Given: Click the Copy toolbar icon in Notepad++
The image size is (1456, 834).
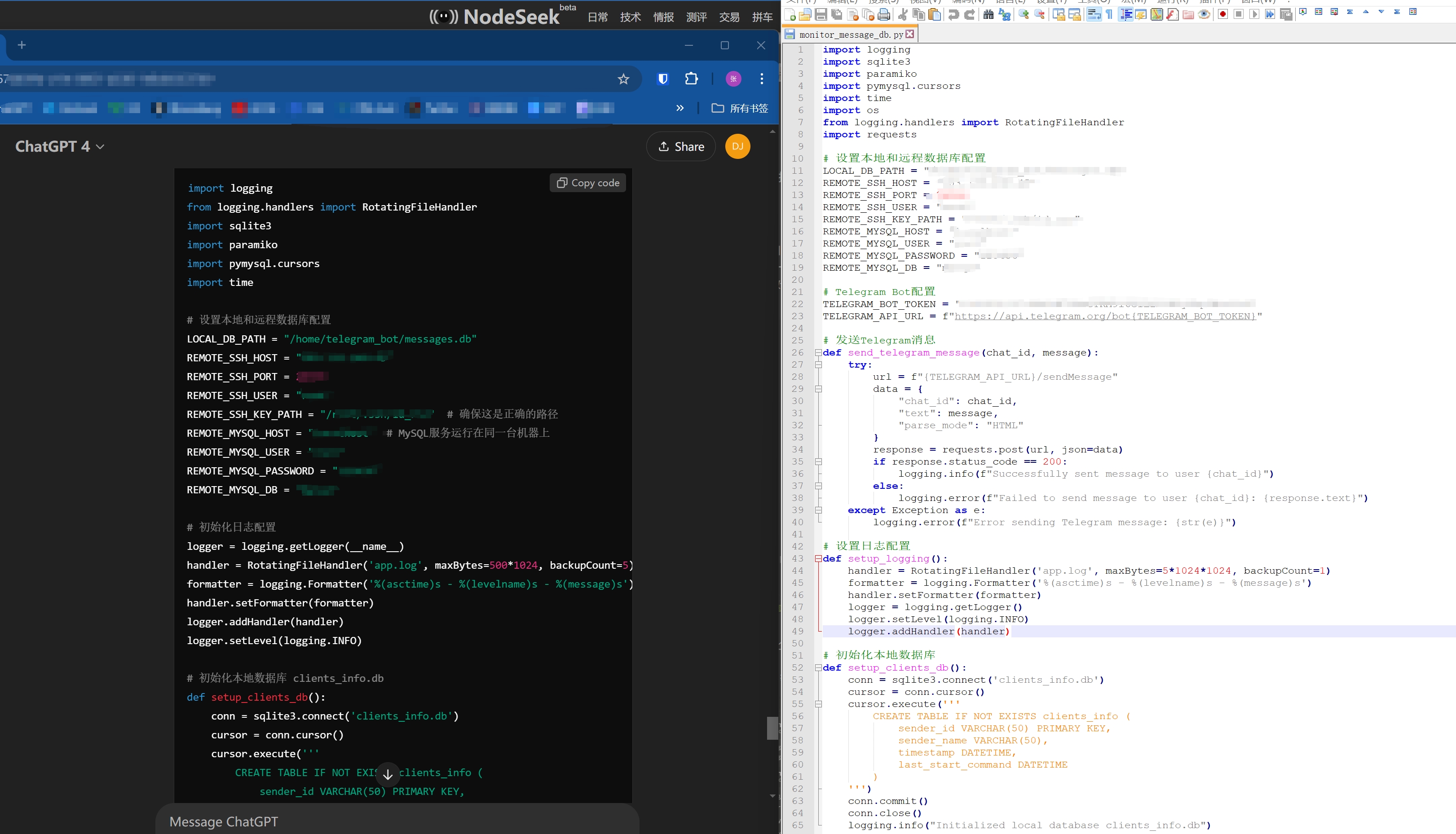Looking at the screenshot, I should point(918,14).
